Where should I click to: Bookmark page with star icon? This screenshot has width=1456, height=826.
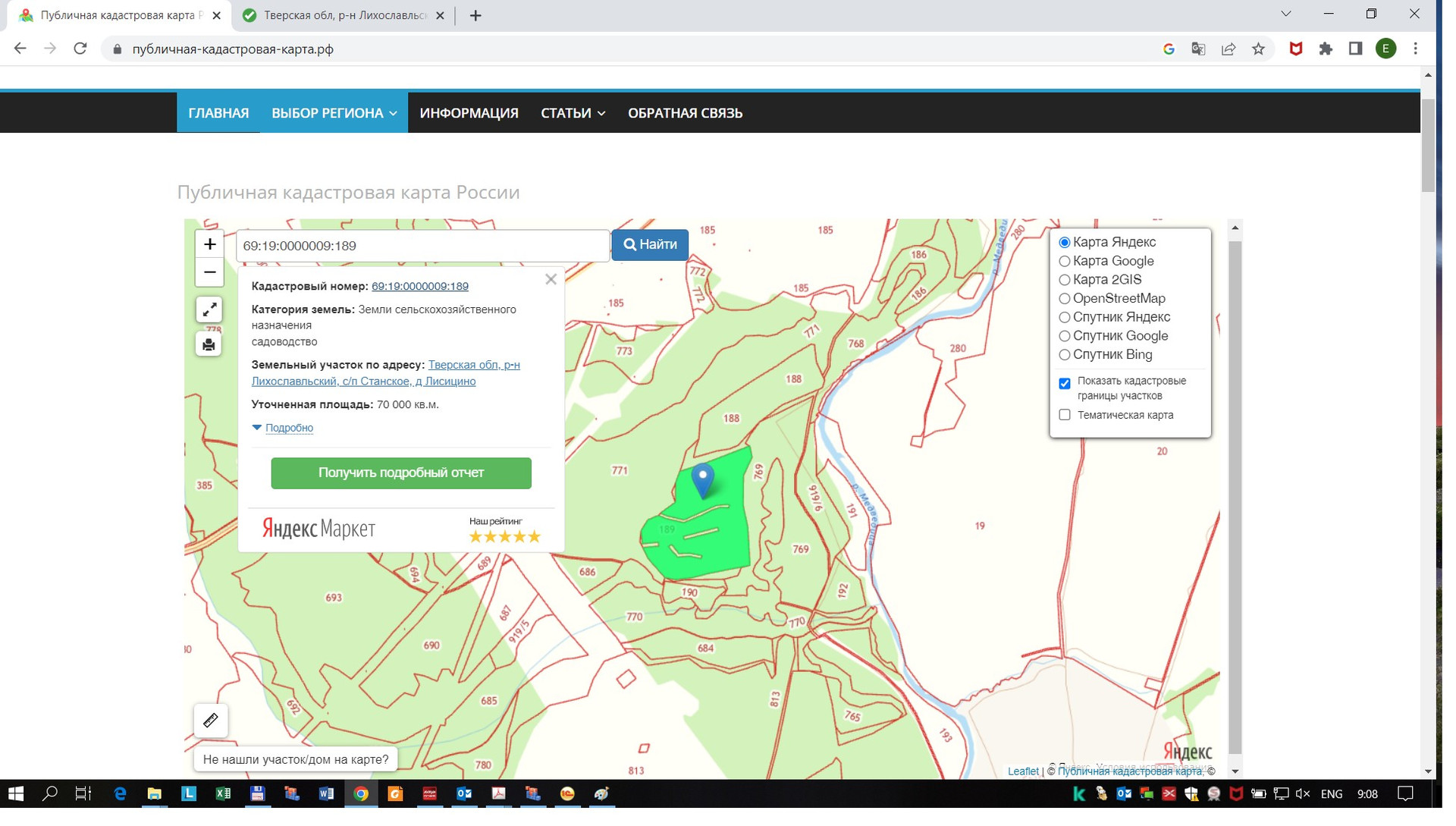pyautogui.click(x=1259, y=49)
